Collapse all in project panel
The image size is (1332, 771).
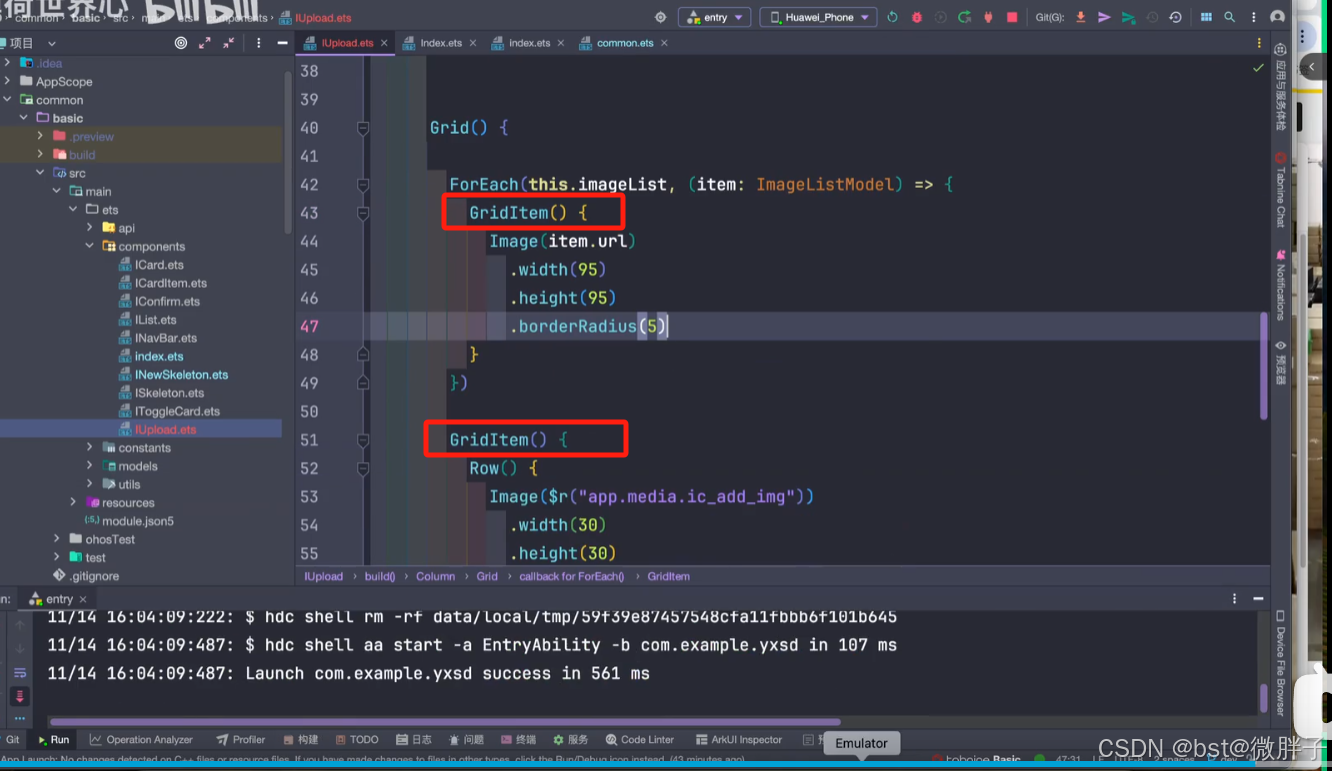point(229,43)
